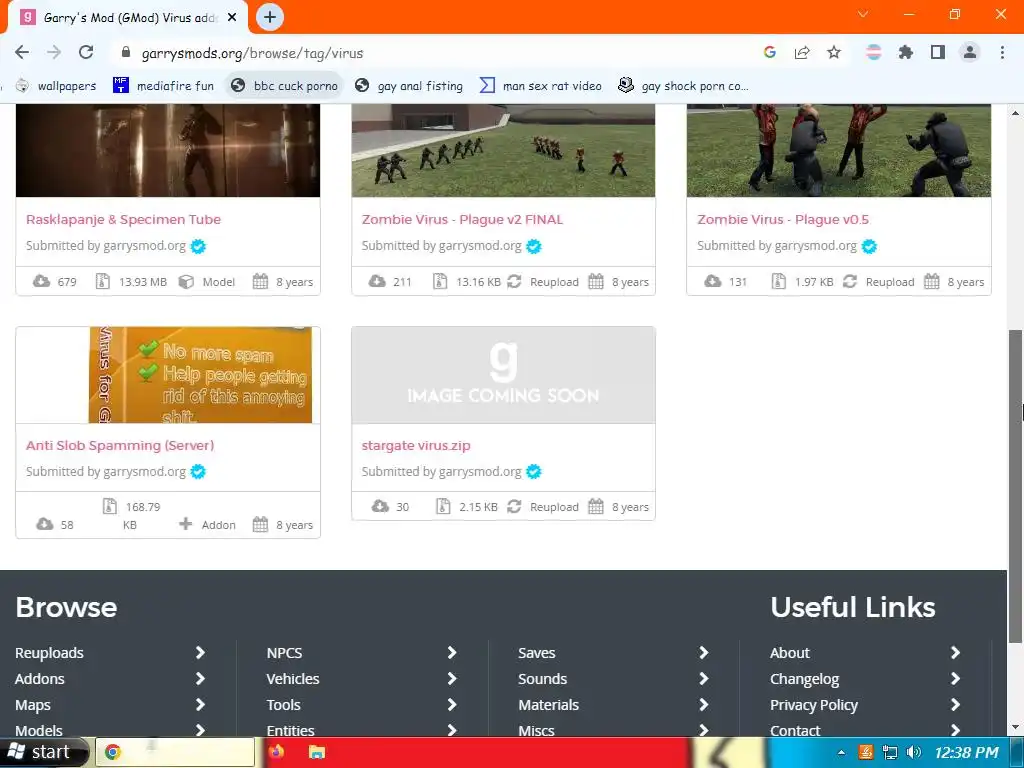Screen dimensions: 1024x768
Task: Expand the About footer chevron
Action: (x=955, y=652)
